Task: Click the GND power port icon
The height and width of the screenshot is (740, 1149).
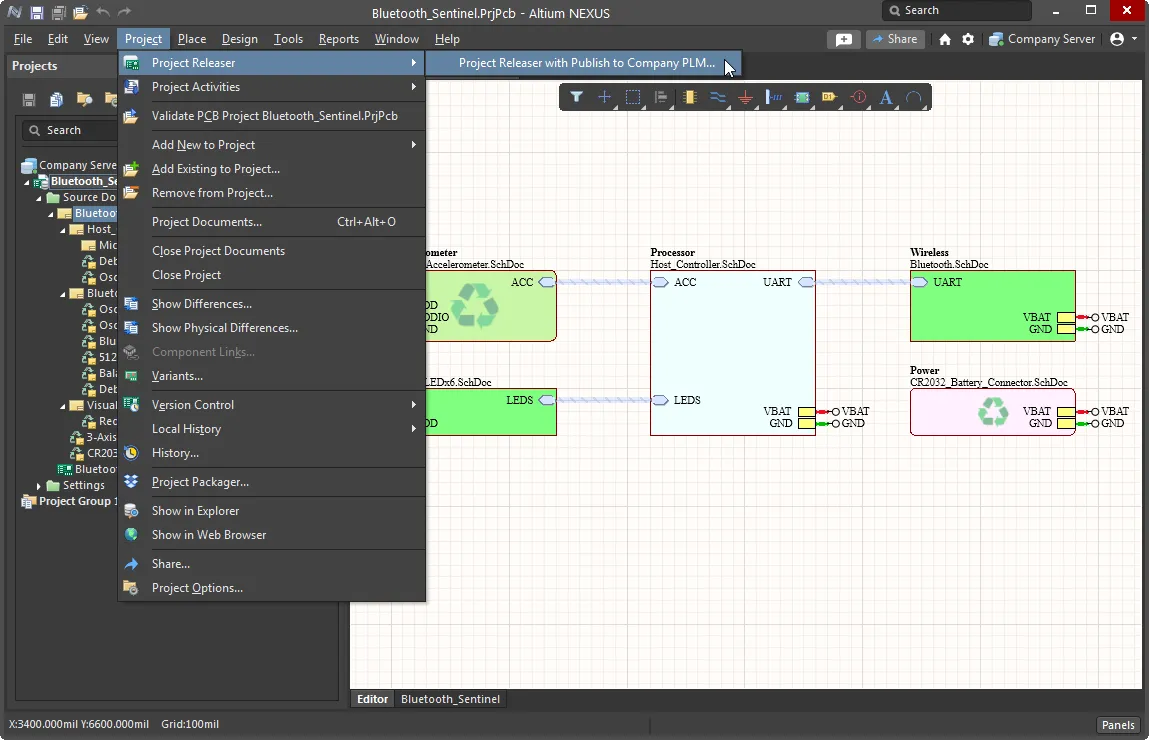Action: coord(745,97)
